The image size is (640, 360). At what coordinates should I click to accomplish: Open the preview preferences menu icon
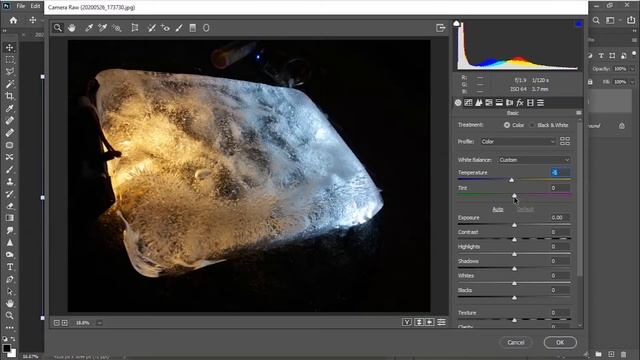coord(441,322)
